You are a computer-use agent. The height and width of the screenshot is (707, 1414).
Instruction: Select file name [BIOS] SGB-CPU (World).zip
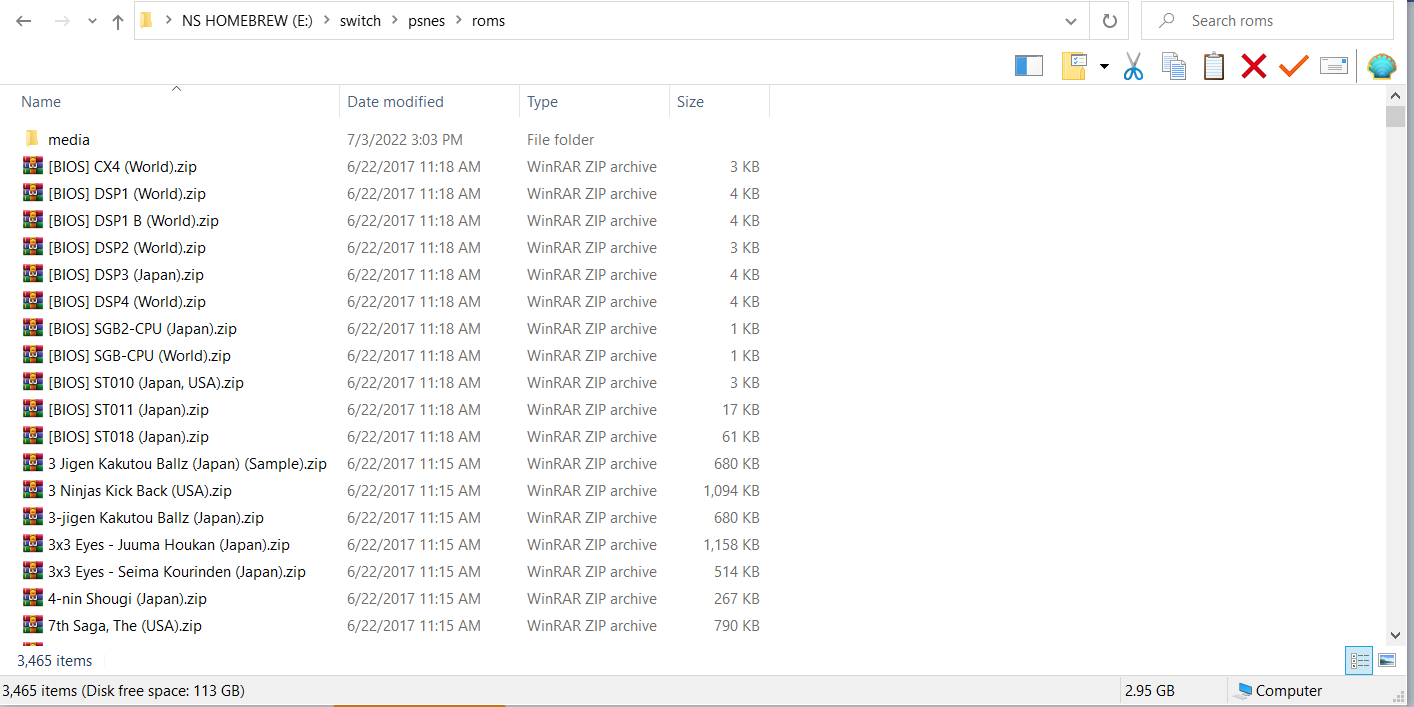point(139,355)
